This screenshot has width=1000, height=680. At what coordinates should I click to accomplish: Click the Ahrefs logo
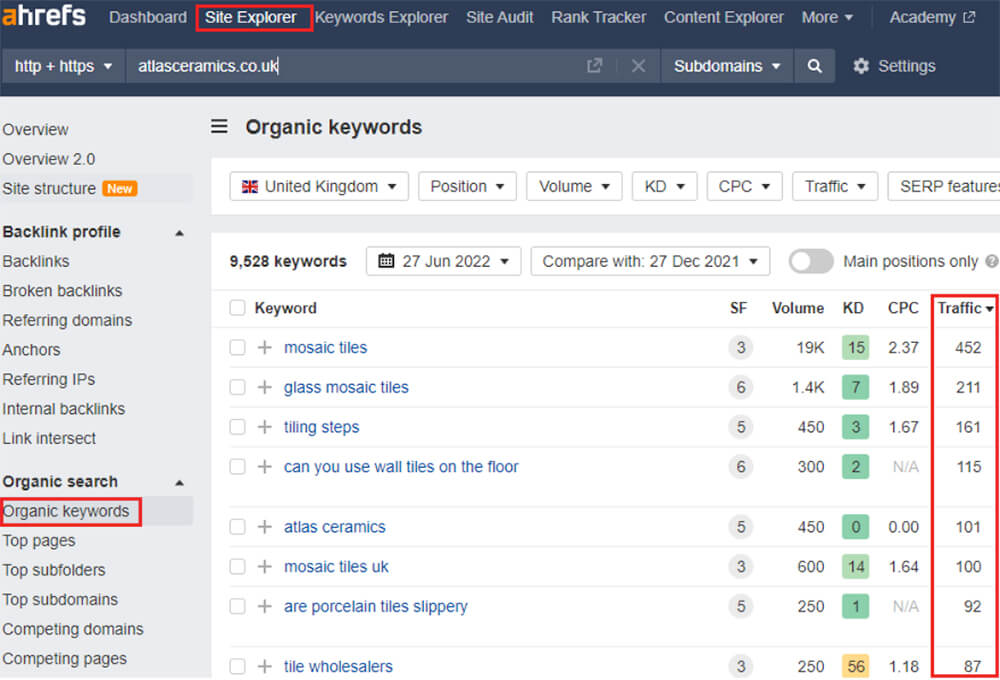click(43, 15)
